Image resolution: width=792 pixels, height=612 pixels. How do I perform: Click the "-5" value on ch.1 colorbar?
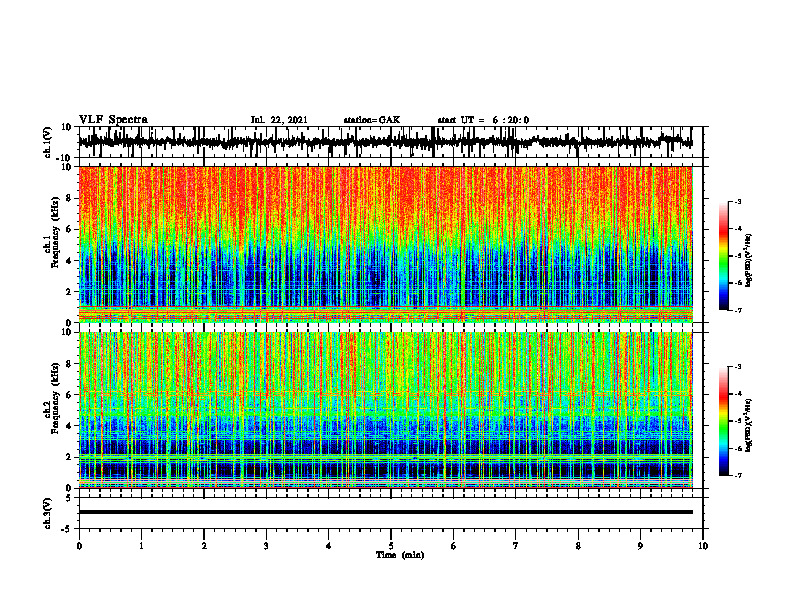[x=738, y=256]
